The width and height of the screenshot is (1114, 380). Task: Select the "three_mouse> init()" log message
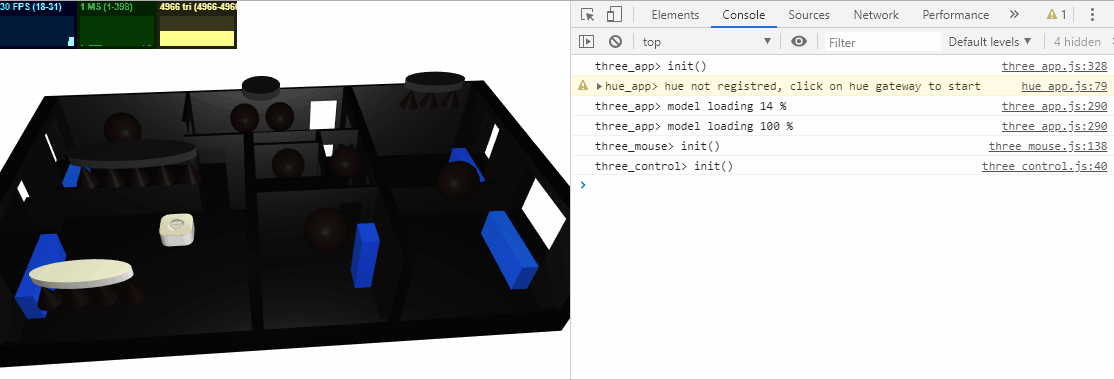pos(657,146)
